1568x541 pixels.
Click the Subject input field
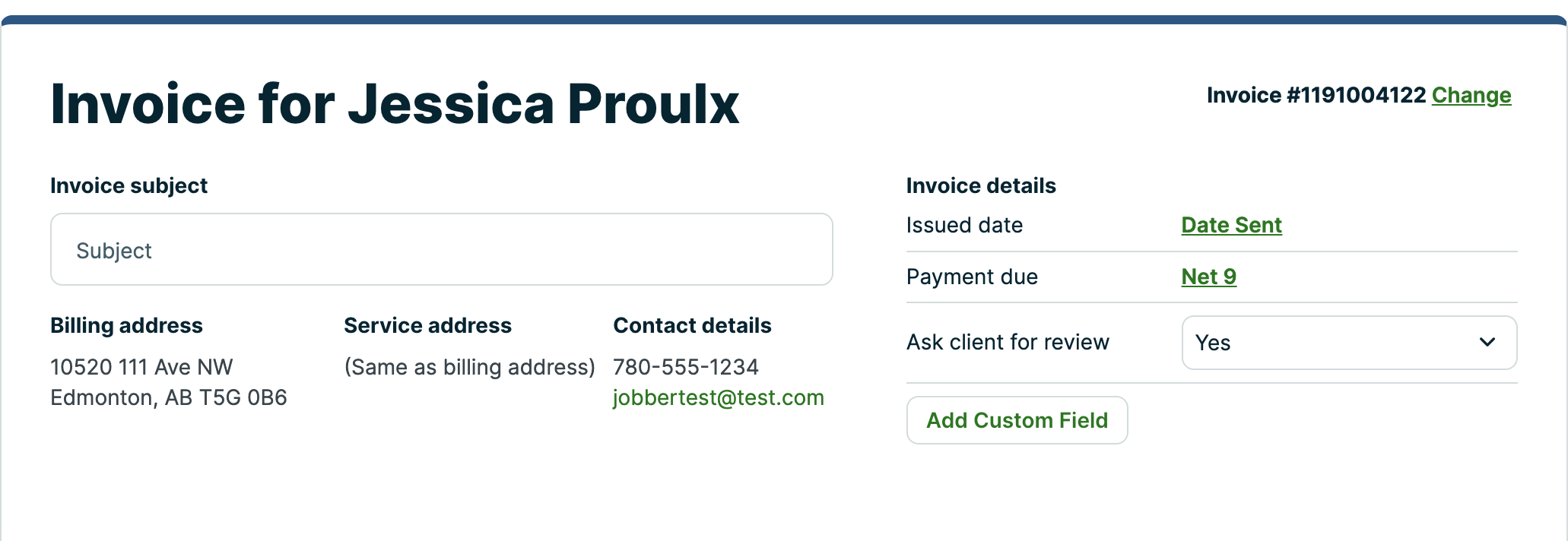pos(441,250)
